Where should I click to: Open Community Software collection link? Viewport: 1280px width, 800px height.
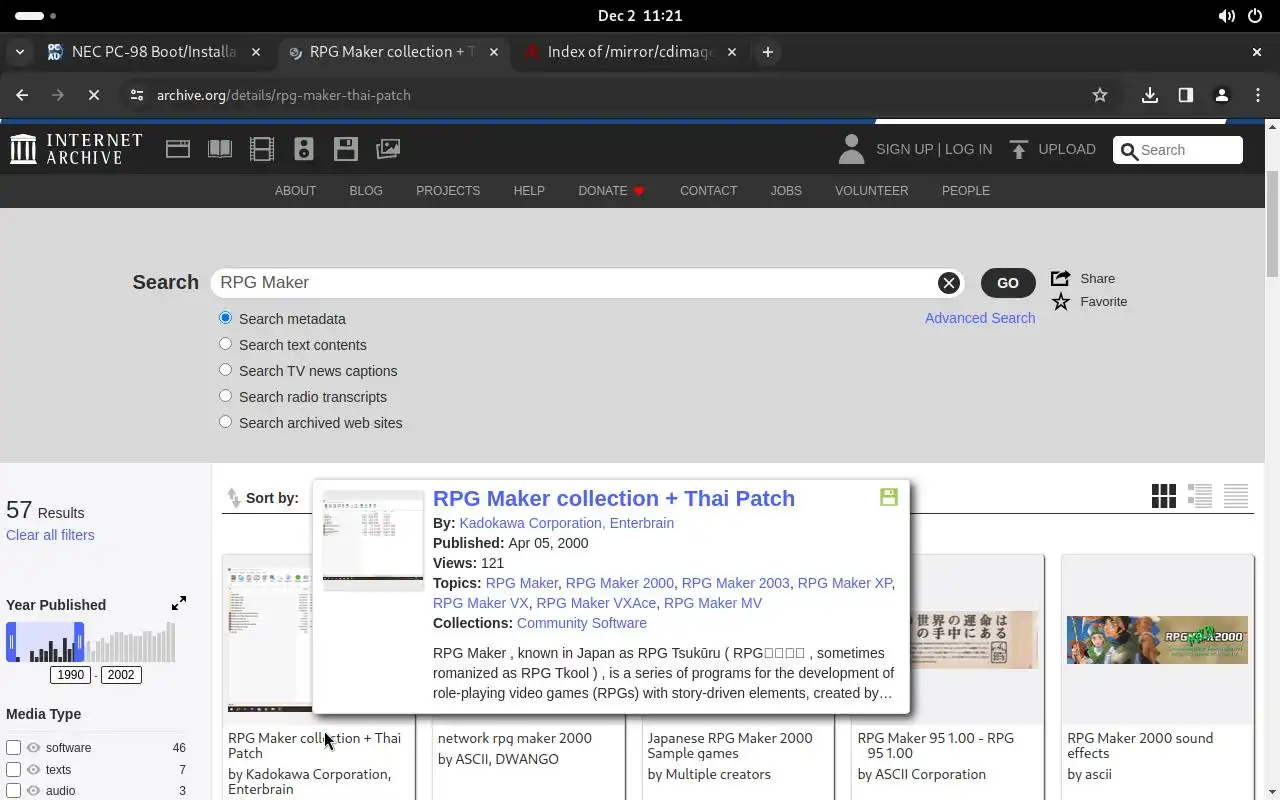(x=582, y=623)
